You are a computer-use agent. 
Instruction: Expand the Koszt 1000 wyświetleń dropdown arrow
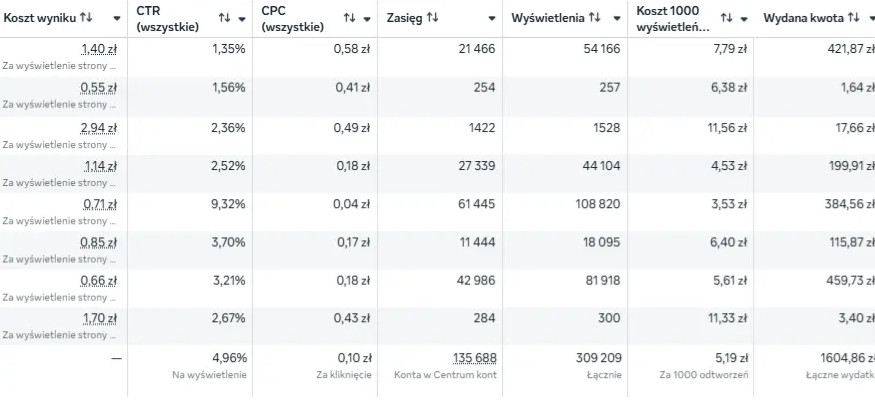[x=744, y=19]
